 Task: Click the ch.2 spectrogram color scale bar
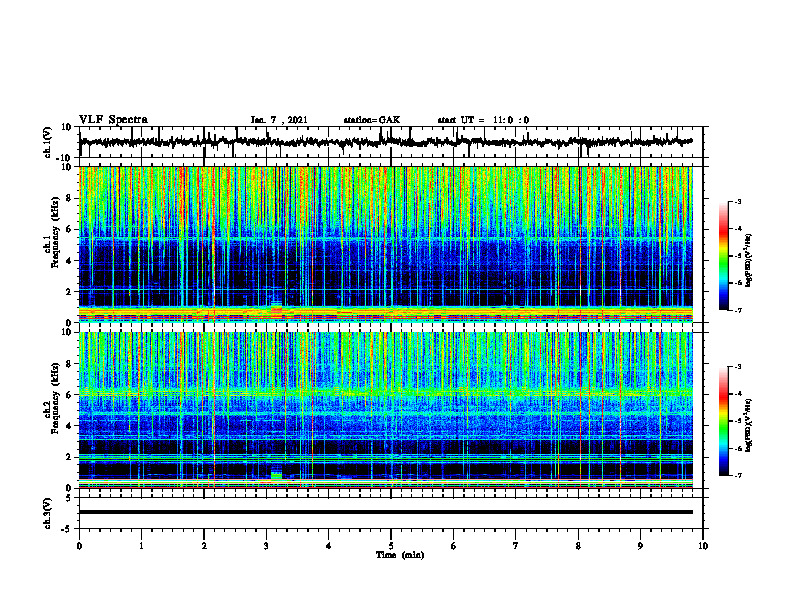[724, 421]
